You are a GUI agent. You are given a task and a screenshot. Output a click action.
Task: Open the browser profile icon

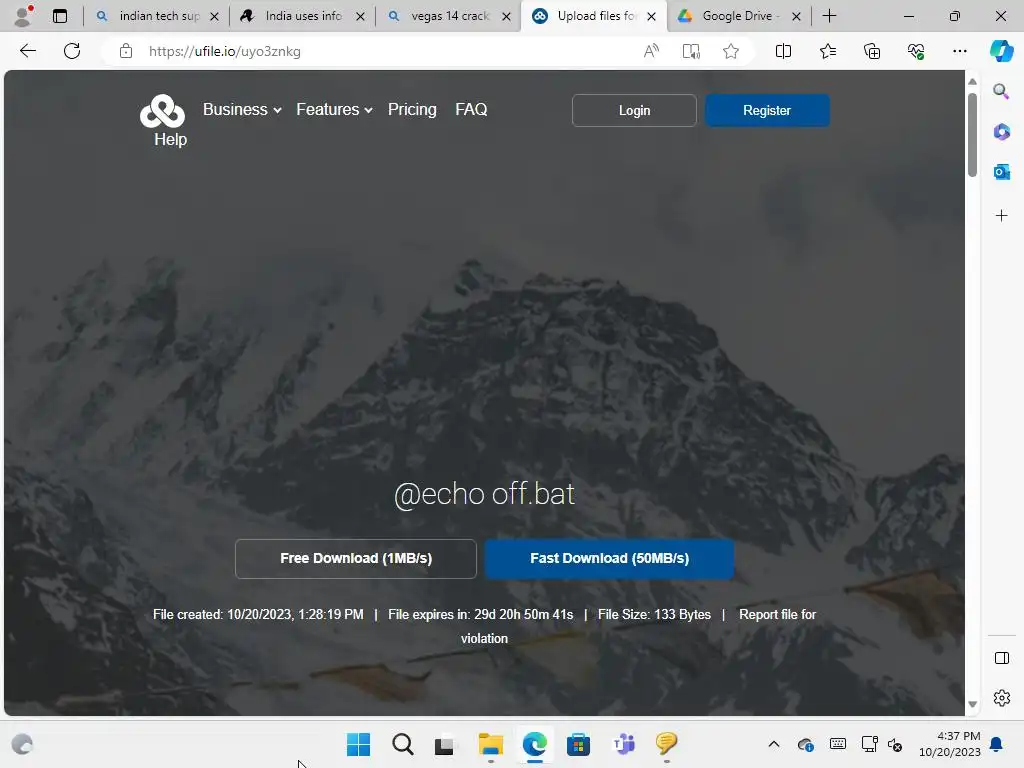24,16
